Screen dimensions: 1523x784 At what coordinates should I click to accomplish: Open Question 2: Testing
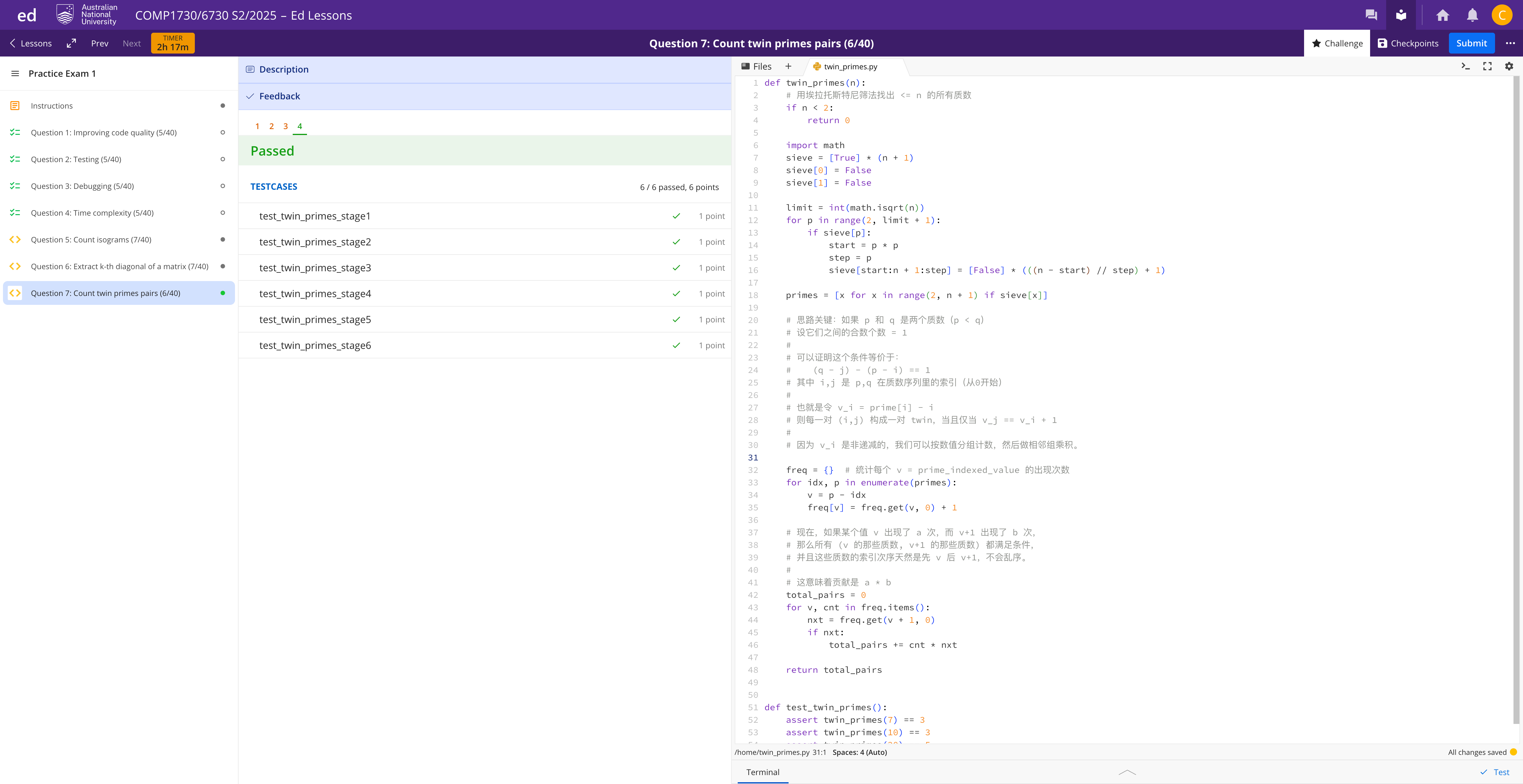click(x=119, y=159)
